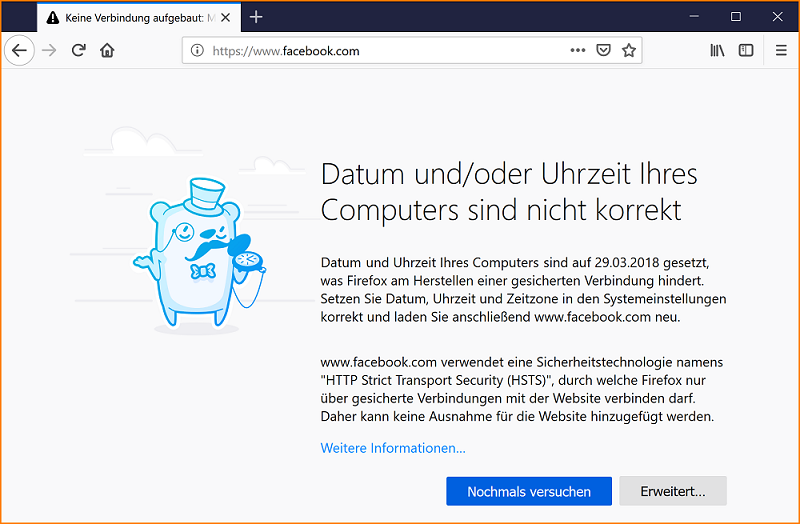
Task: Open the Library menu
Action: [717, 50]
